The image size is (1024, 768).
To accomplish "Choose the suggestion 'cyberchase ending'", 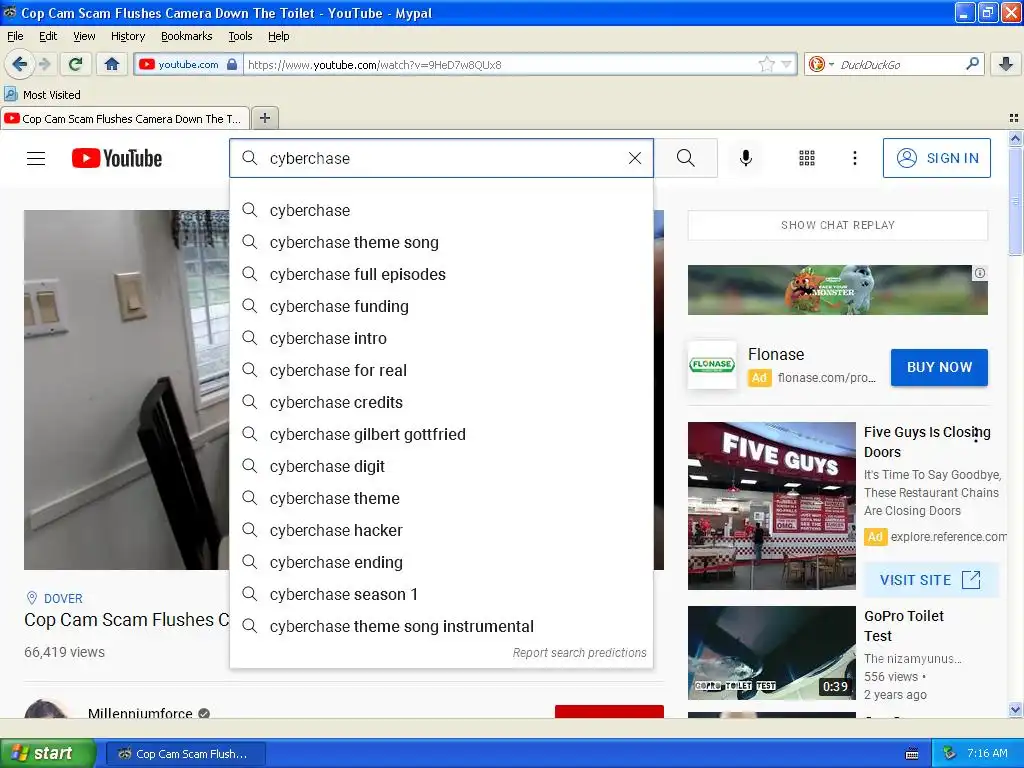I will (441, 562).
